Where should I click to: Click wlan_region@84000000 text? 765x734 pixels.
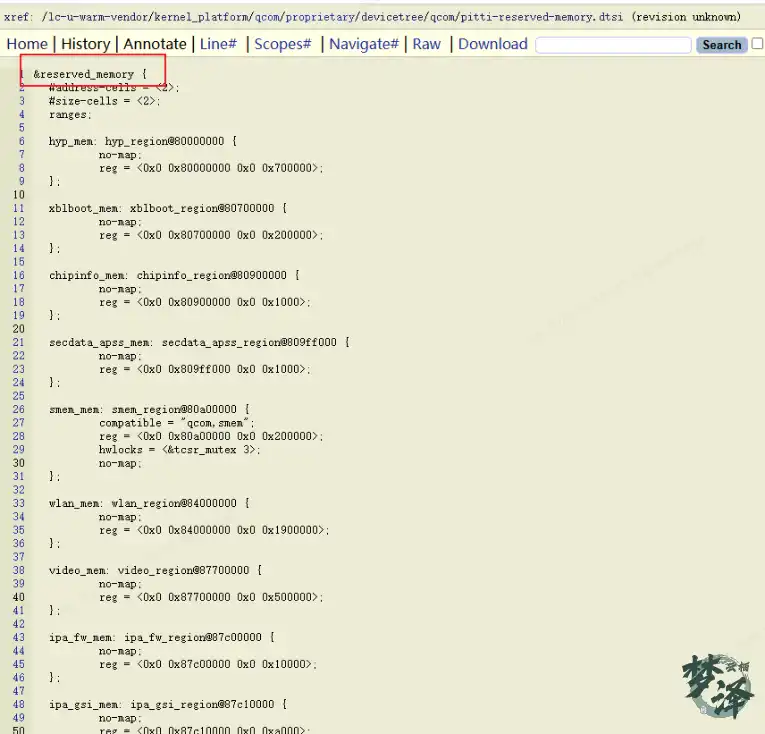pos(174,503)
